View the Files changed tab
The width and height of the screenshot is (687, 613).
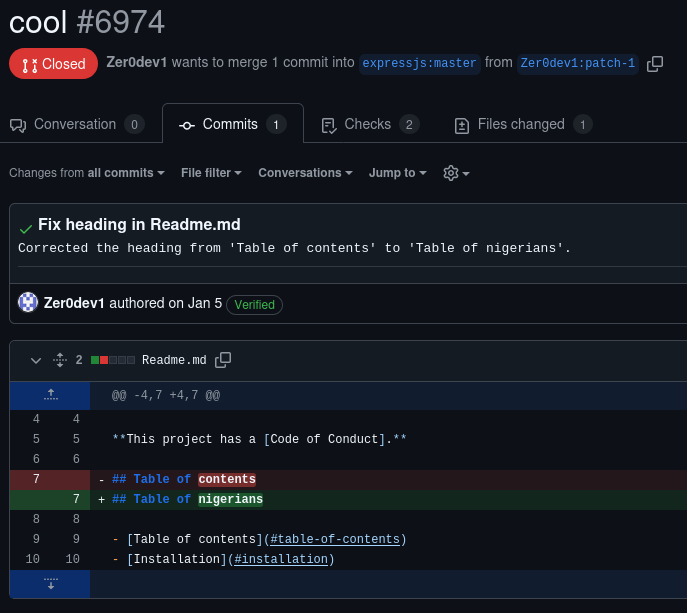coord(524,124)
